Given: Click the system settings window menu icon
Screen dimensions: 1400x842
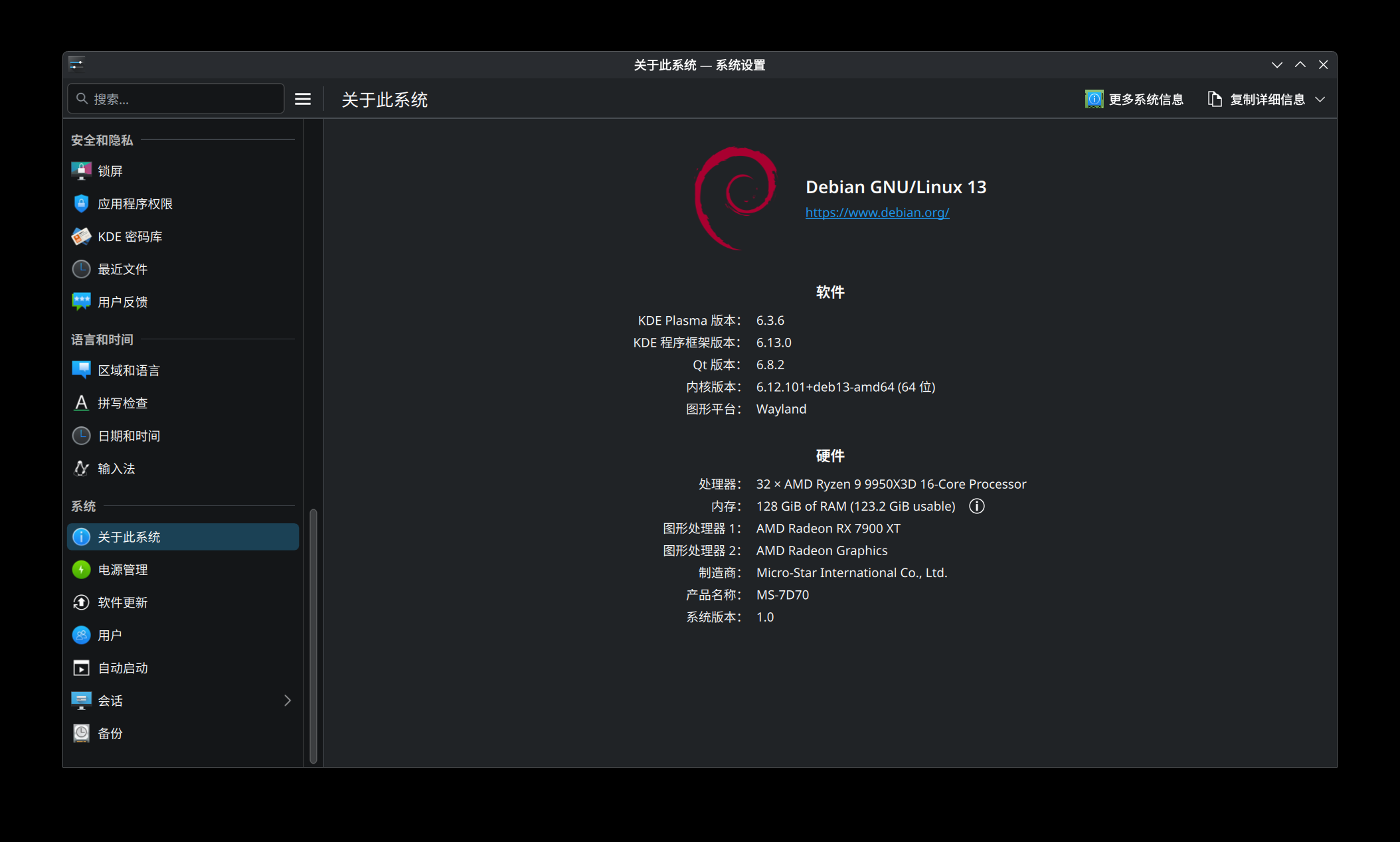Looking at the screenshot, I should pyautogui.click(x=76, y=64).
